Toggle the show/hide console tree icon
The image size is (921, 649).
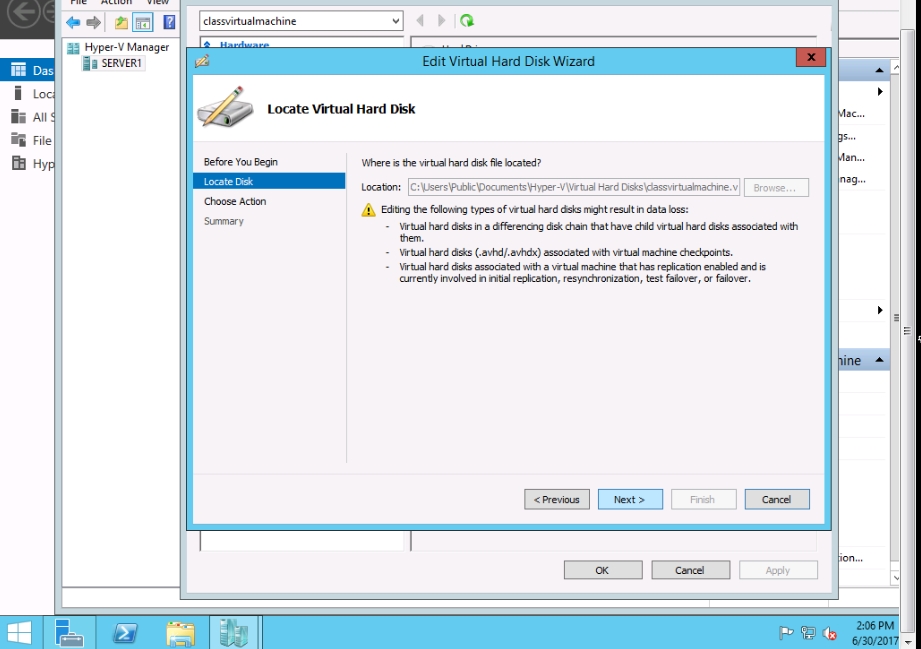(143, 23)
